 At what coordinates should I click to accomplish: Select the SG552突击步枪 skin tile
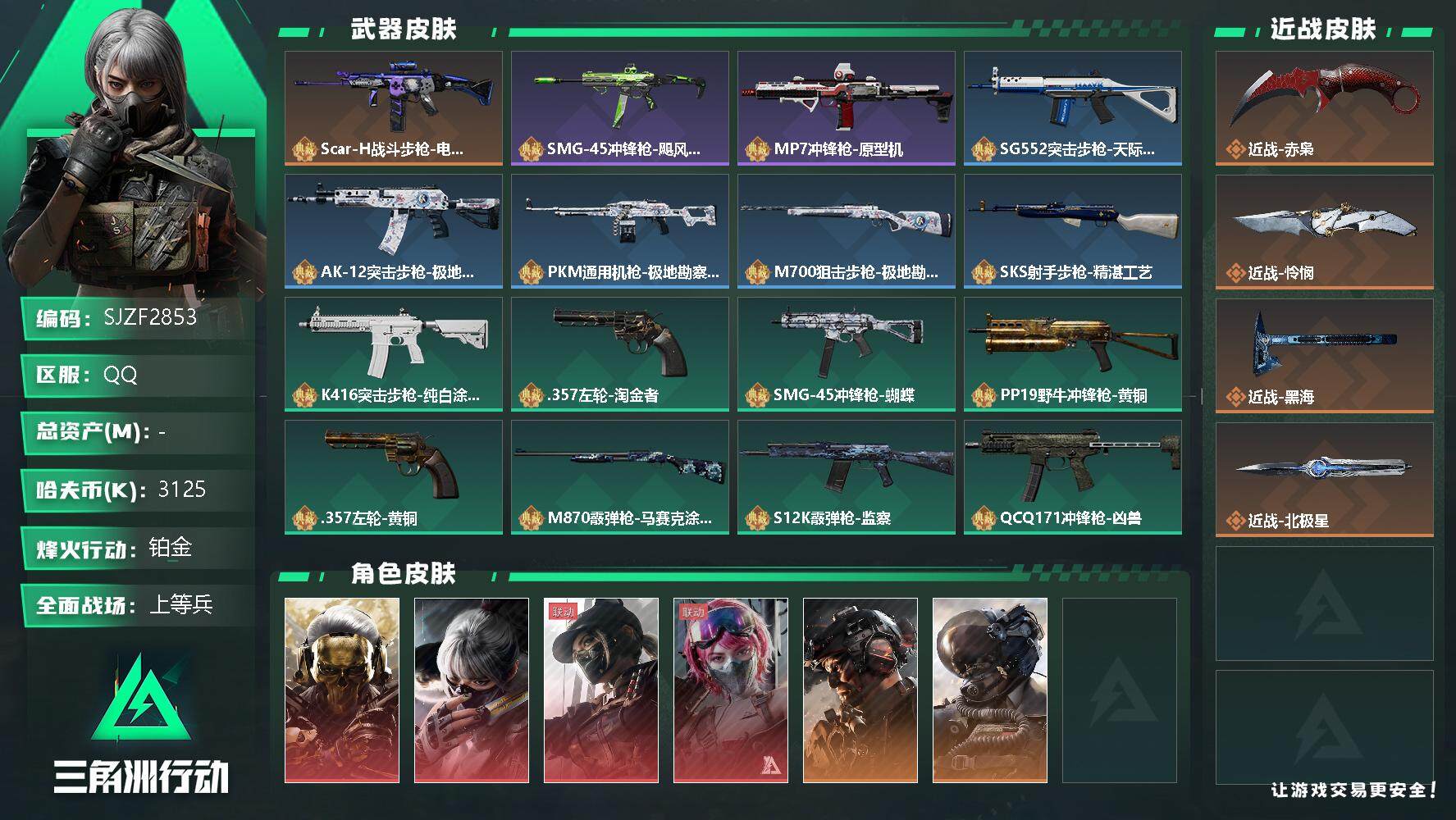(1073, 108)
